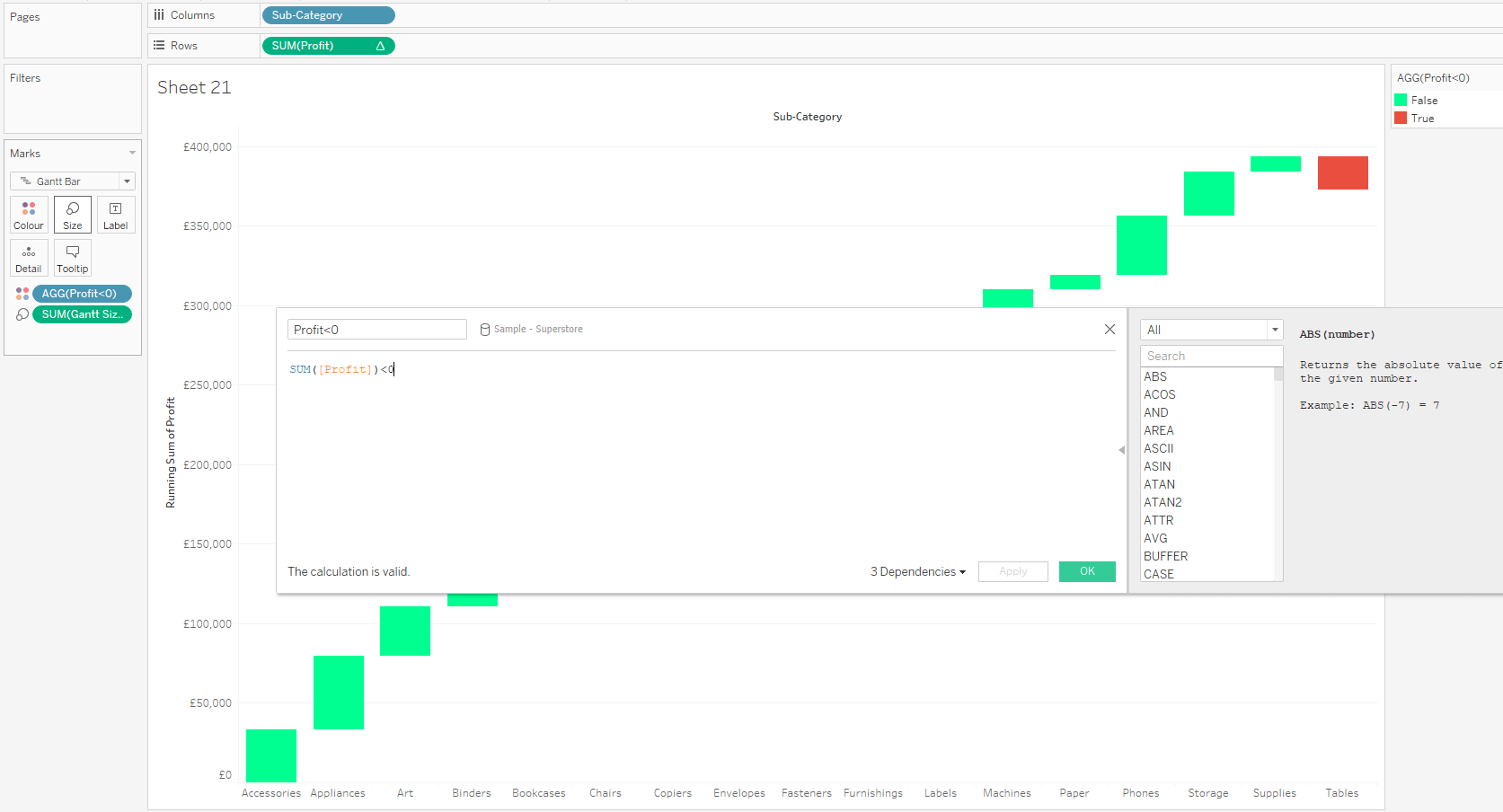Close the calculation editor
The height and width of the screenshot is (812, 1503).
click(1110, 329)
